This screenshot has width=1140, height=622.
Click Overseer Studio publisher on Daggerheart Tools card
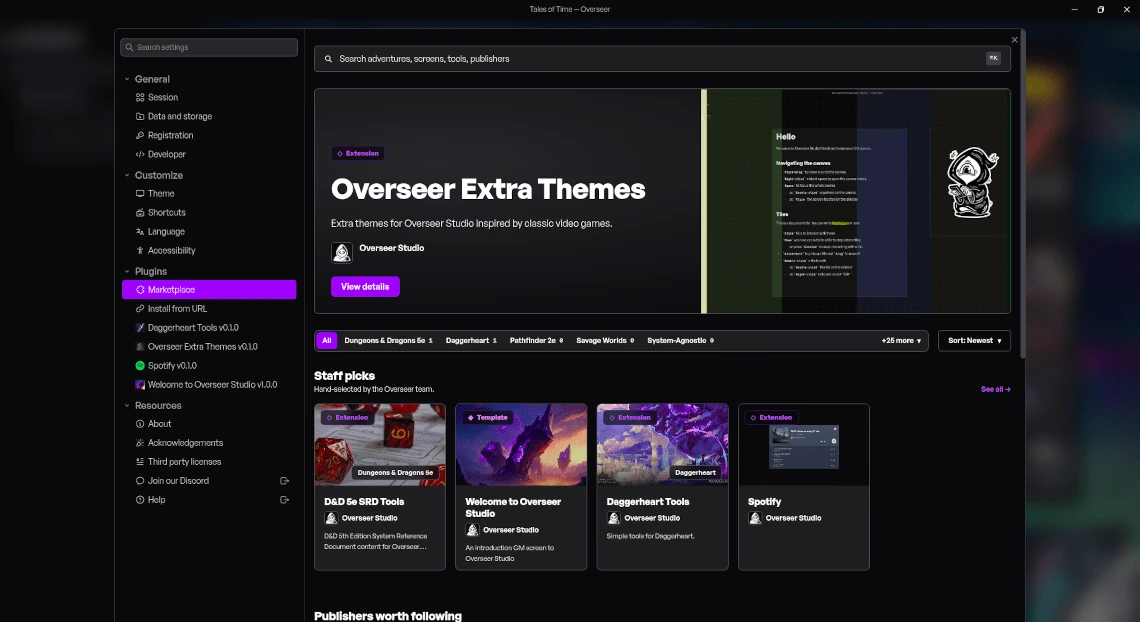click(652, 518)
